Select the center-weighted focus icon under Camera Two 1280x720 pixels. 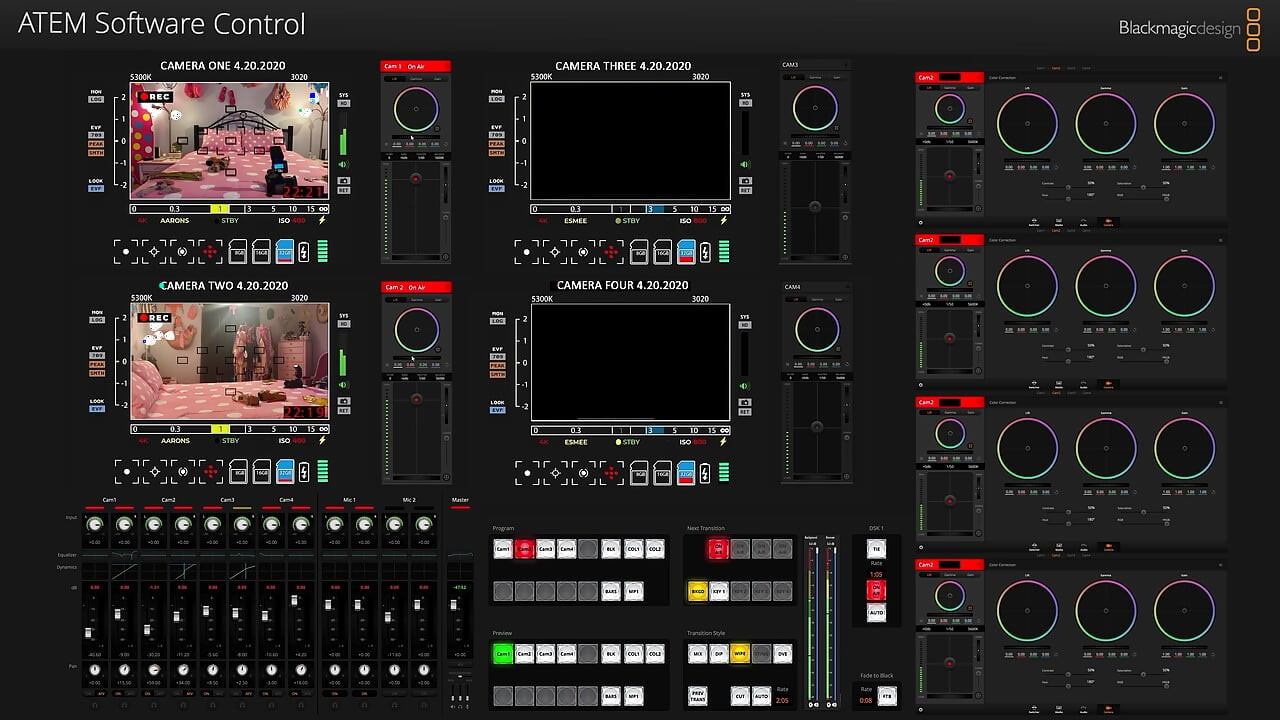tap(182, 471)
